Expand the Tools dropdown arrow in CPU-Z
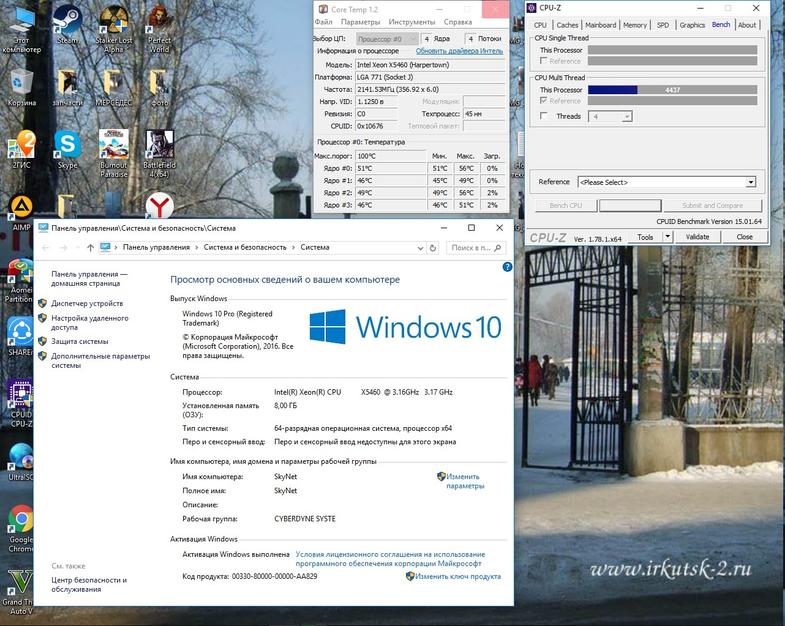785x626 pixels. (x=667, y=236)
